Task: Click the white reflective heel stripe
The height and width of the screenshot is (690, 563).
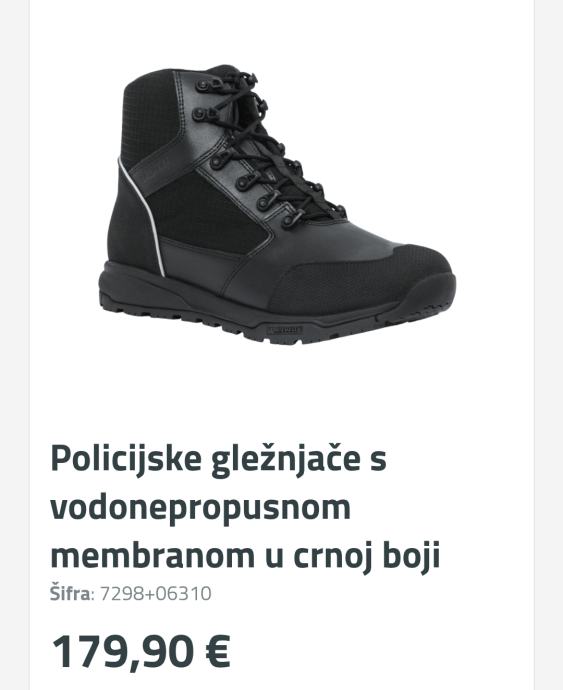Action: 143,216
